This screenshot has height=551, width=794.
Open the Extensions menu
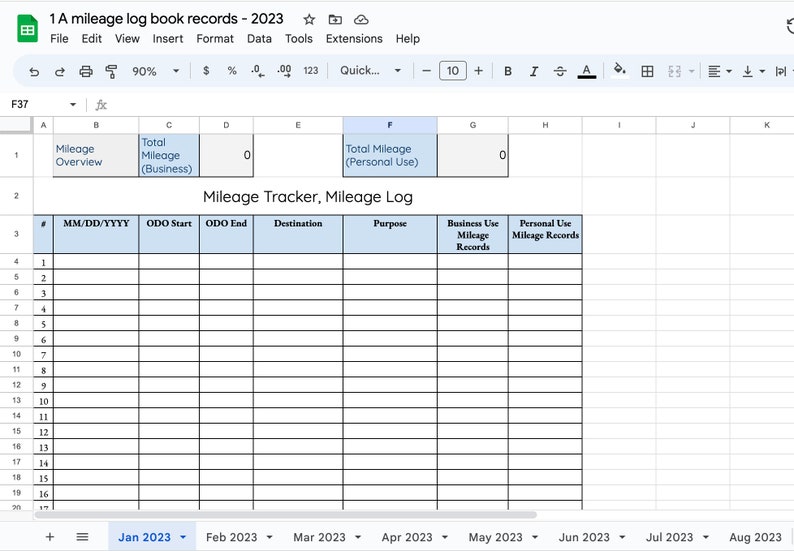(354, 39)
